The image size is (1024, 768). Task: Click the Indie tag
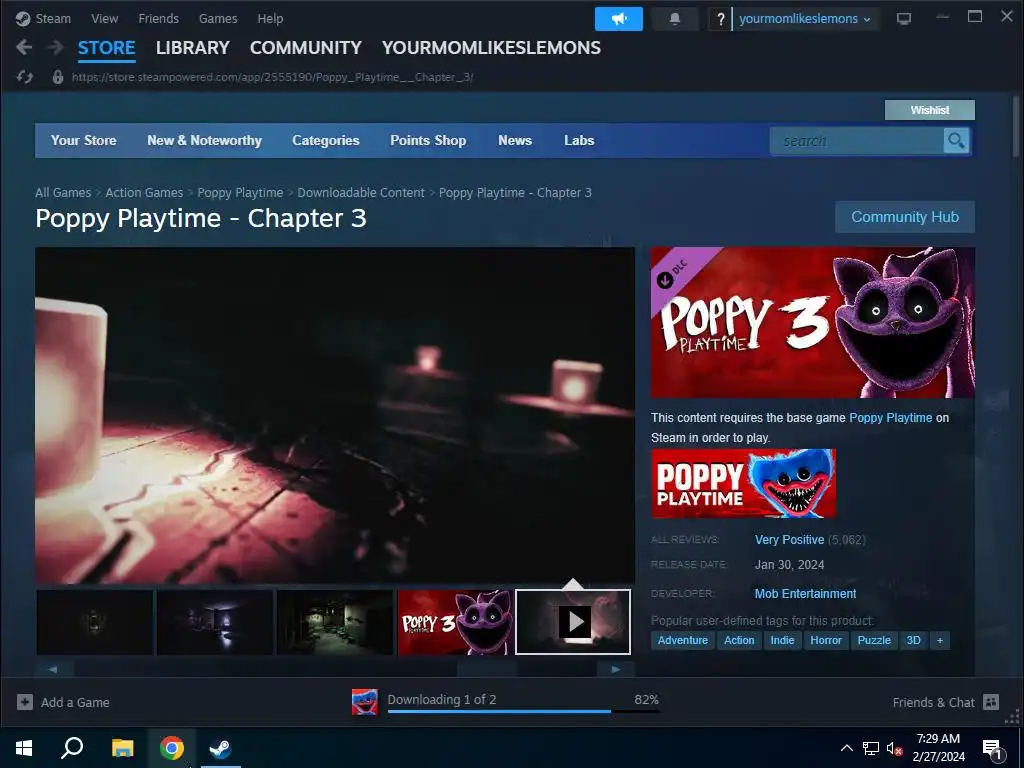(782, 640)
